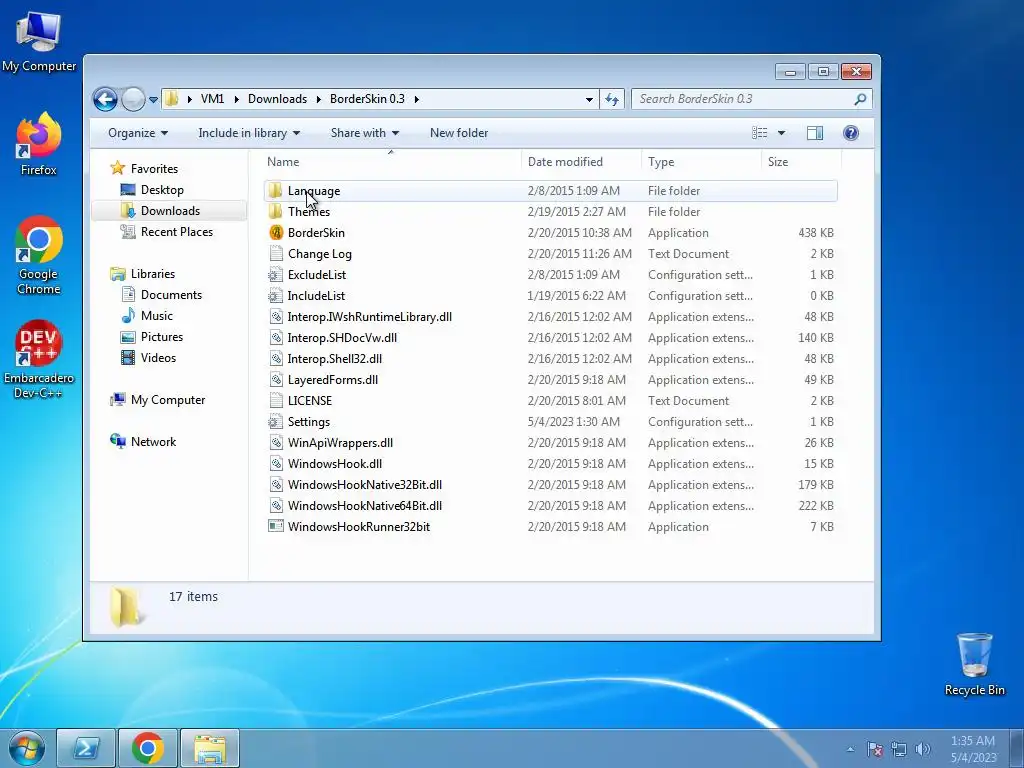Open the Organize menu
Image resolution: width=1024 pixels, height=768 pixels.
click(x=138, y=133)
